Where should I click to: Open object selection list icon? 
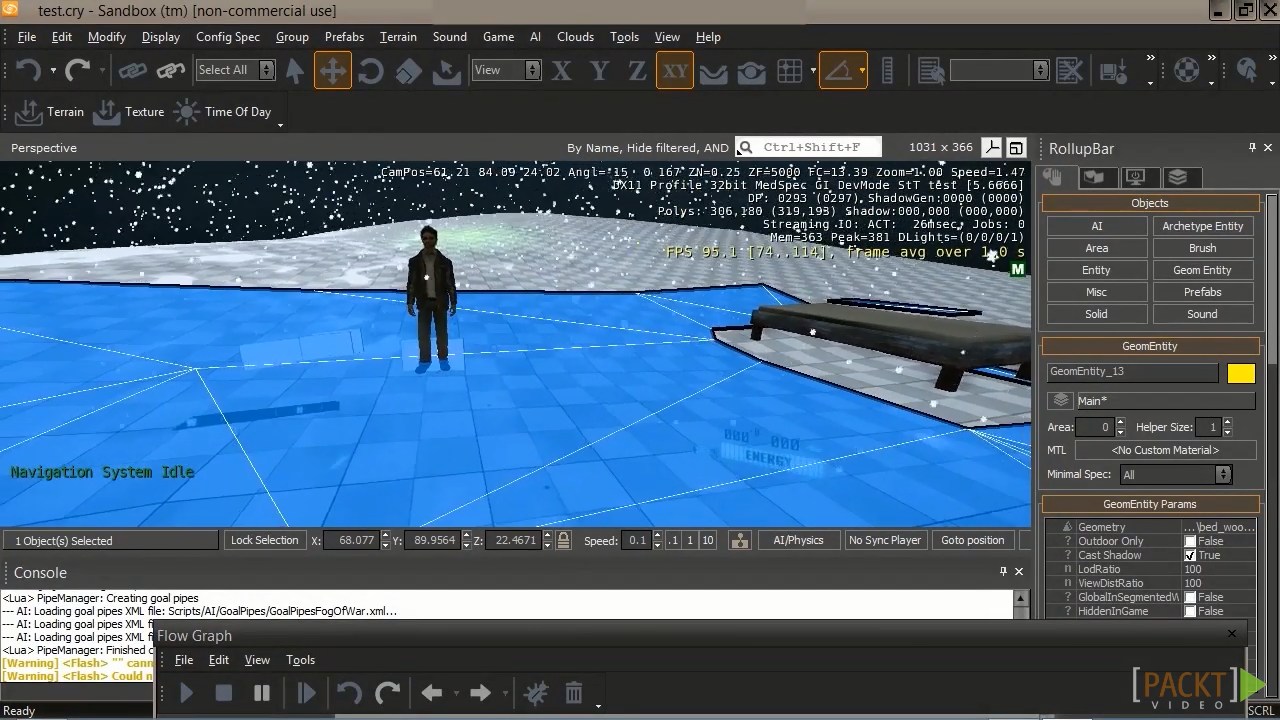click(x=931, y=71)
